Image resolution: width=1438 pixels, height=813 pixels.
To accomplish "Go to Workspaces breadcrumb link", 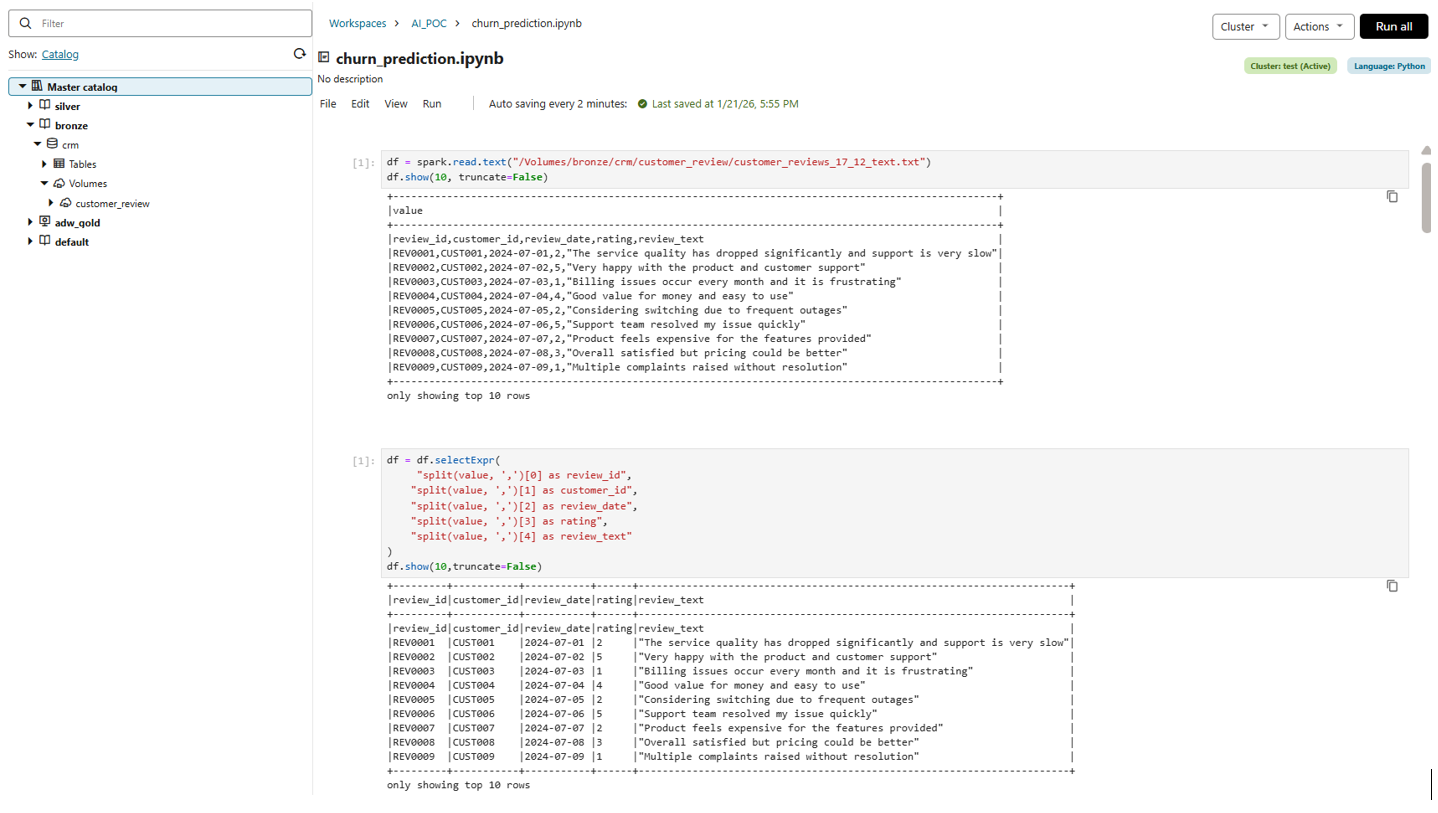I will (357, 23).
